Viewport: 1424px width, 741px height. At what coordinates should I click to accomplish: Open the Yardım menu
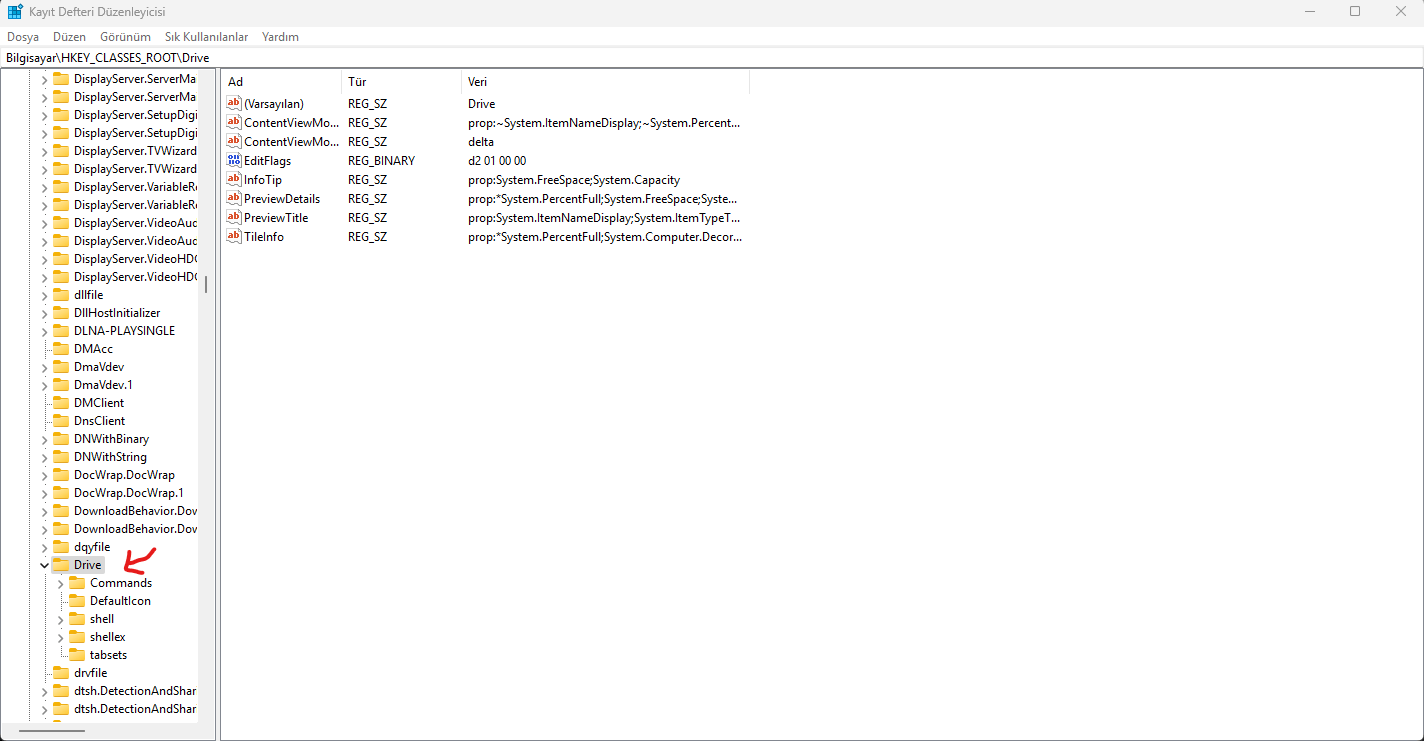click(x=280, y=37)
